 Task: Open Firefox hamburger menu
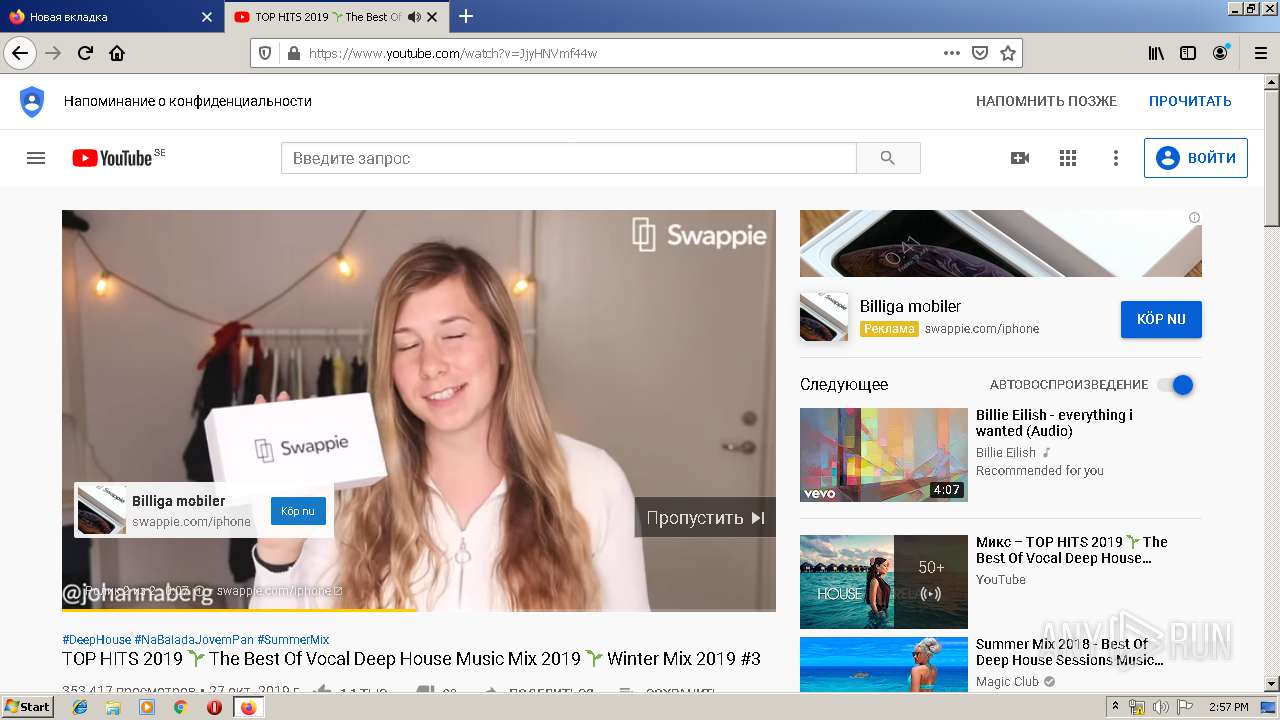1259,53
